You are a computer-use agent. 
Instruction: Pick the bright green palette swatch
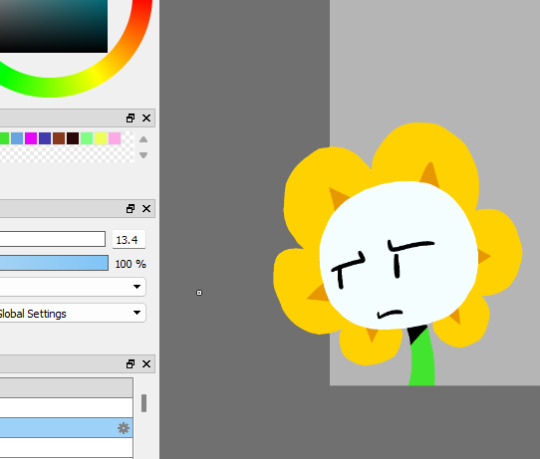(4, 138)
